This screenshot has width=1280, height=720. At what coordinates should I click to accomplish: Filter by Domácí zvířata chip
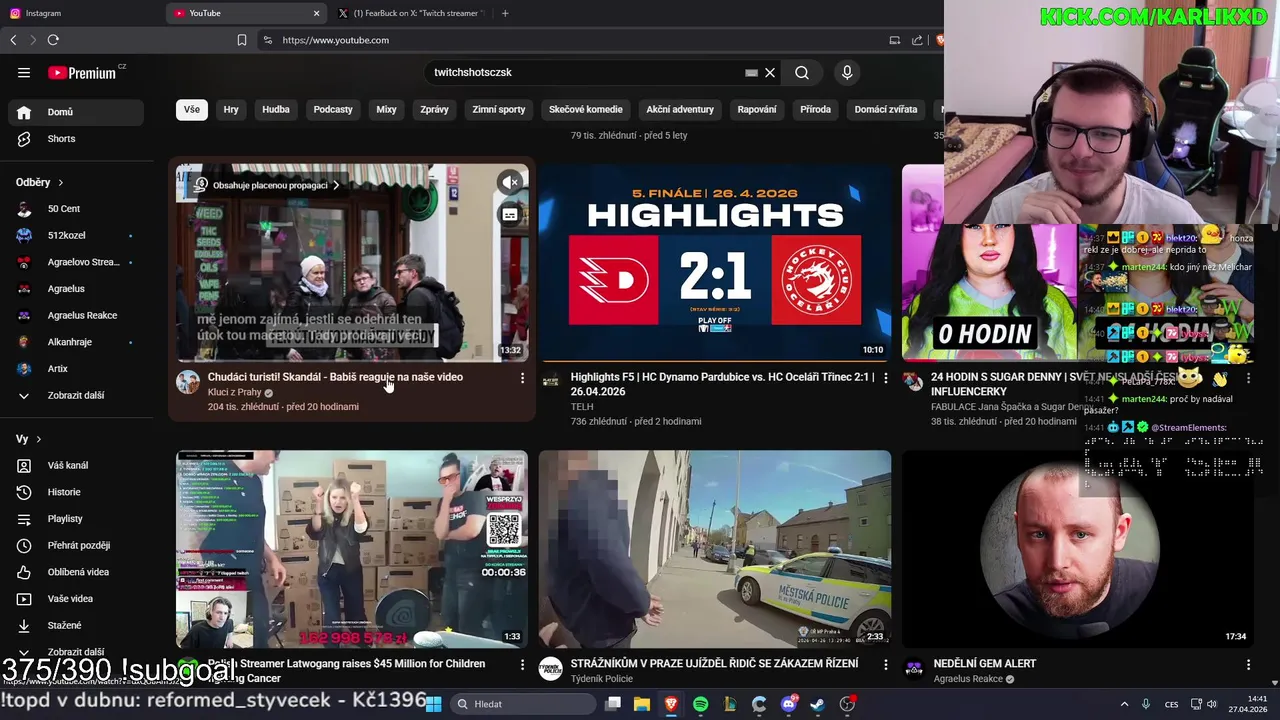click(886, 109)
